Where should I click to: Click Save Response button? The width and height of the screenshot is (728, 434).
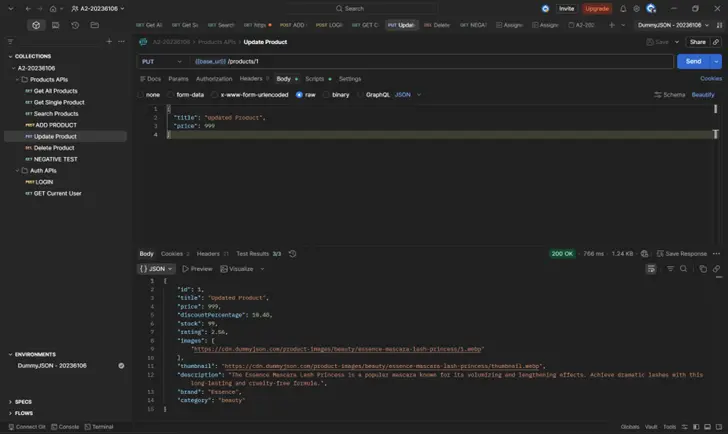pos(682,254)
